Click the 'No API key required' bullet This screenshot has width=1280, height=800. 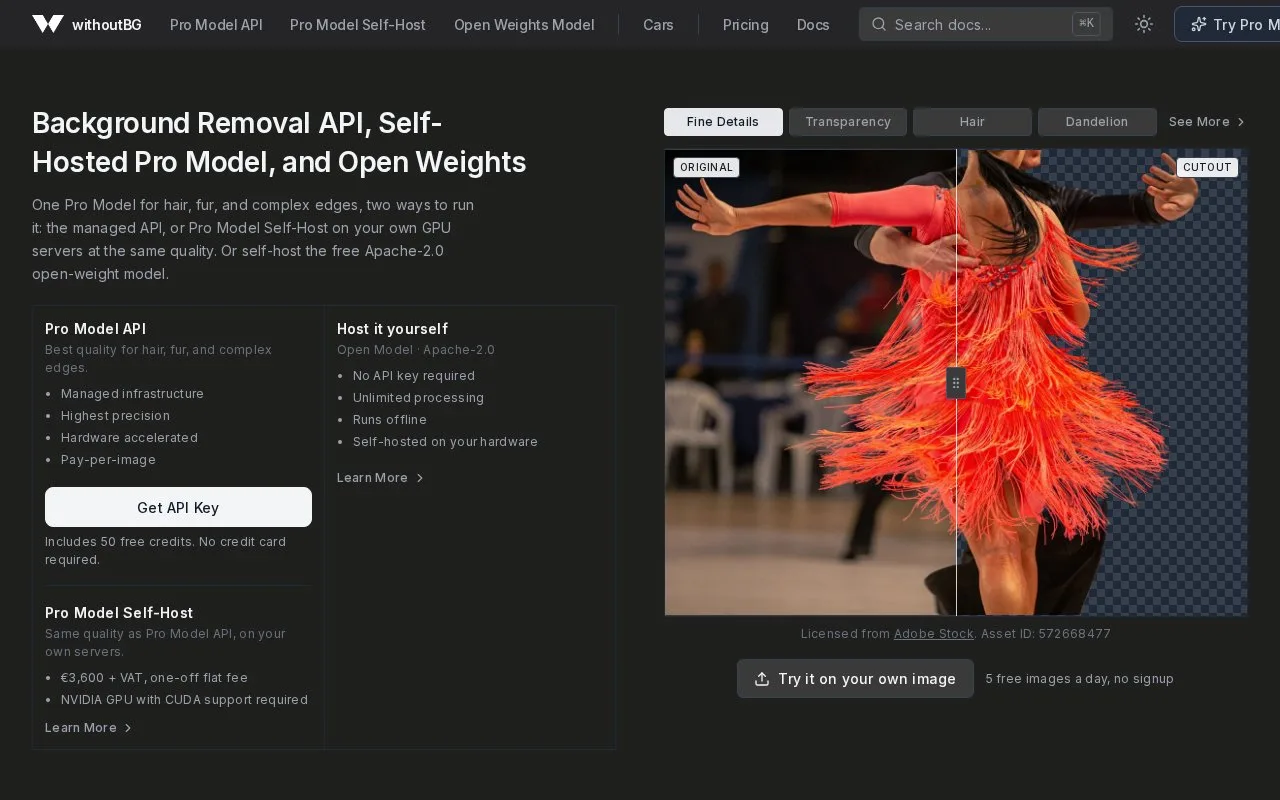point(414,376)
